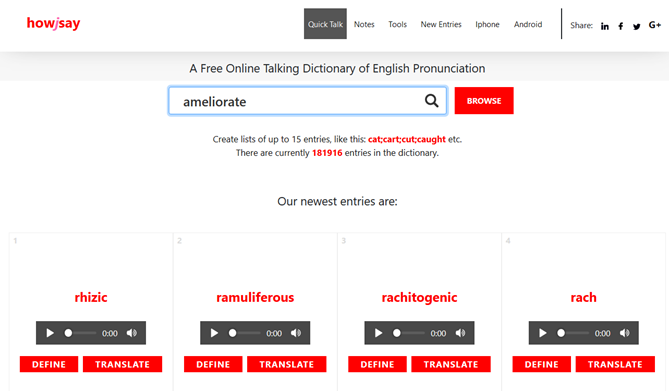Click the search field containing ameliorate
Image resolution: width=670 pixels, height=392 pixels.
(308, 101)
